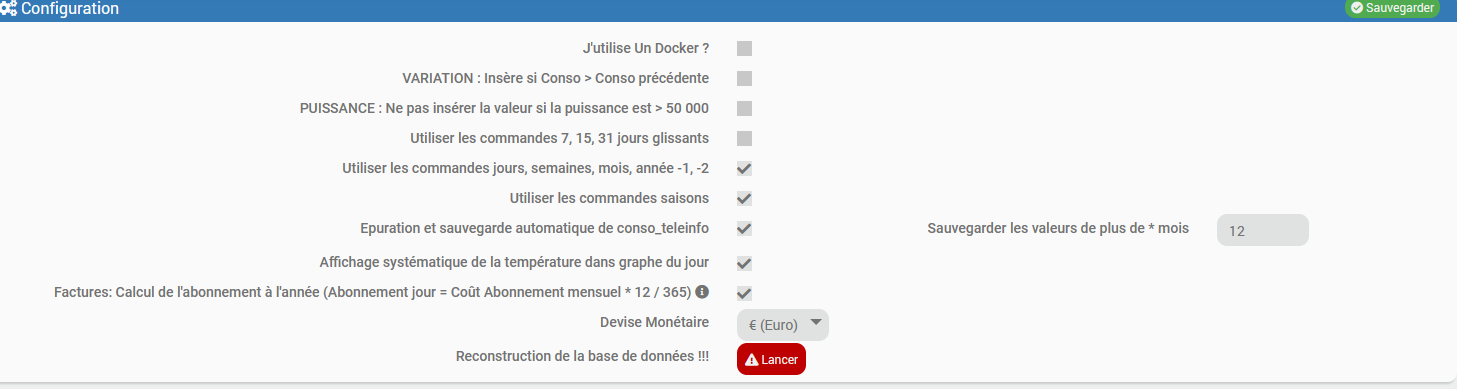Click the green checkmark icon in Sauvegarder
The width and height of the screenshot is (1457, 389).
[x=1356, y=7]
